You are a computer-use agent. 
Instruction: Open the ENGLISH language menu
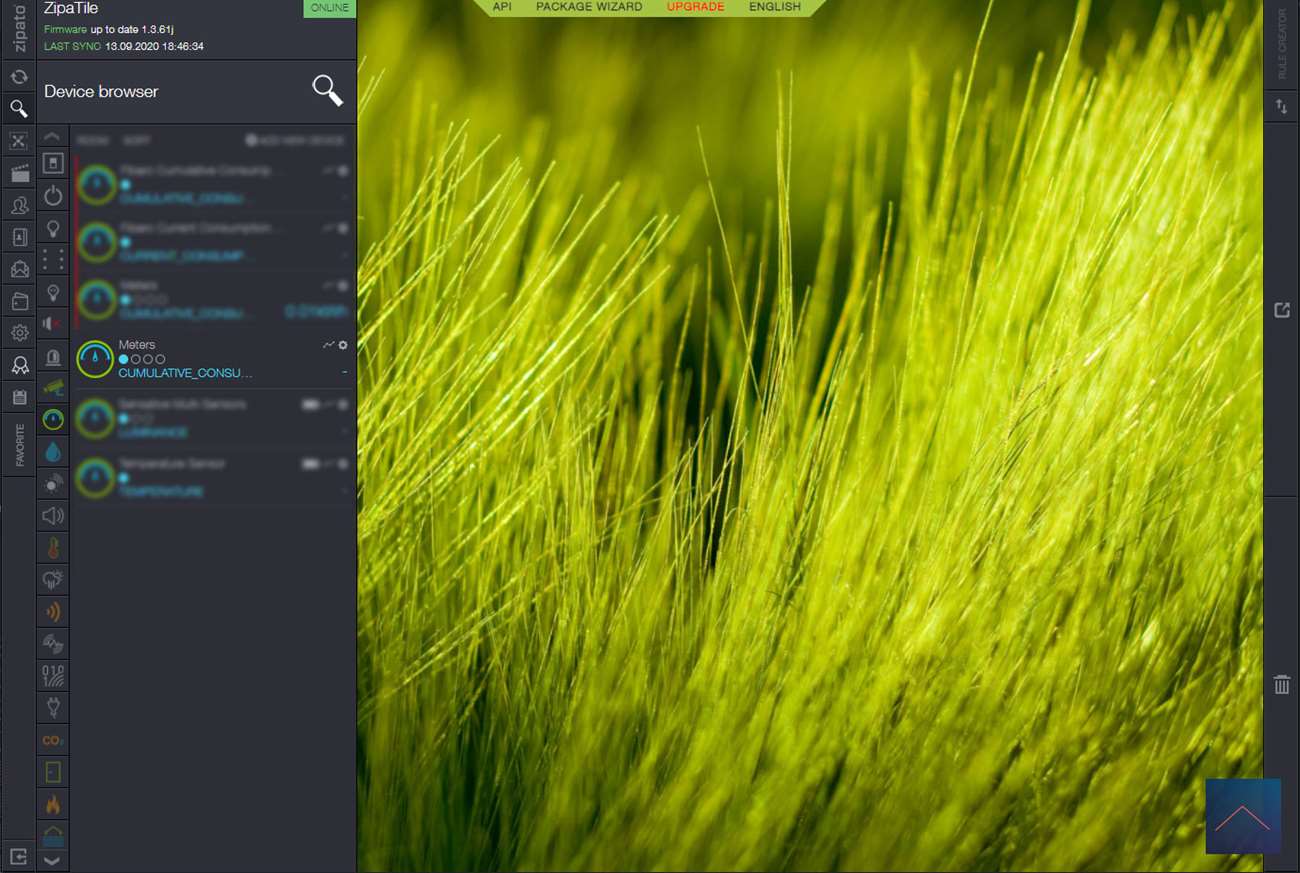click(775, 7)
